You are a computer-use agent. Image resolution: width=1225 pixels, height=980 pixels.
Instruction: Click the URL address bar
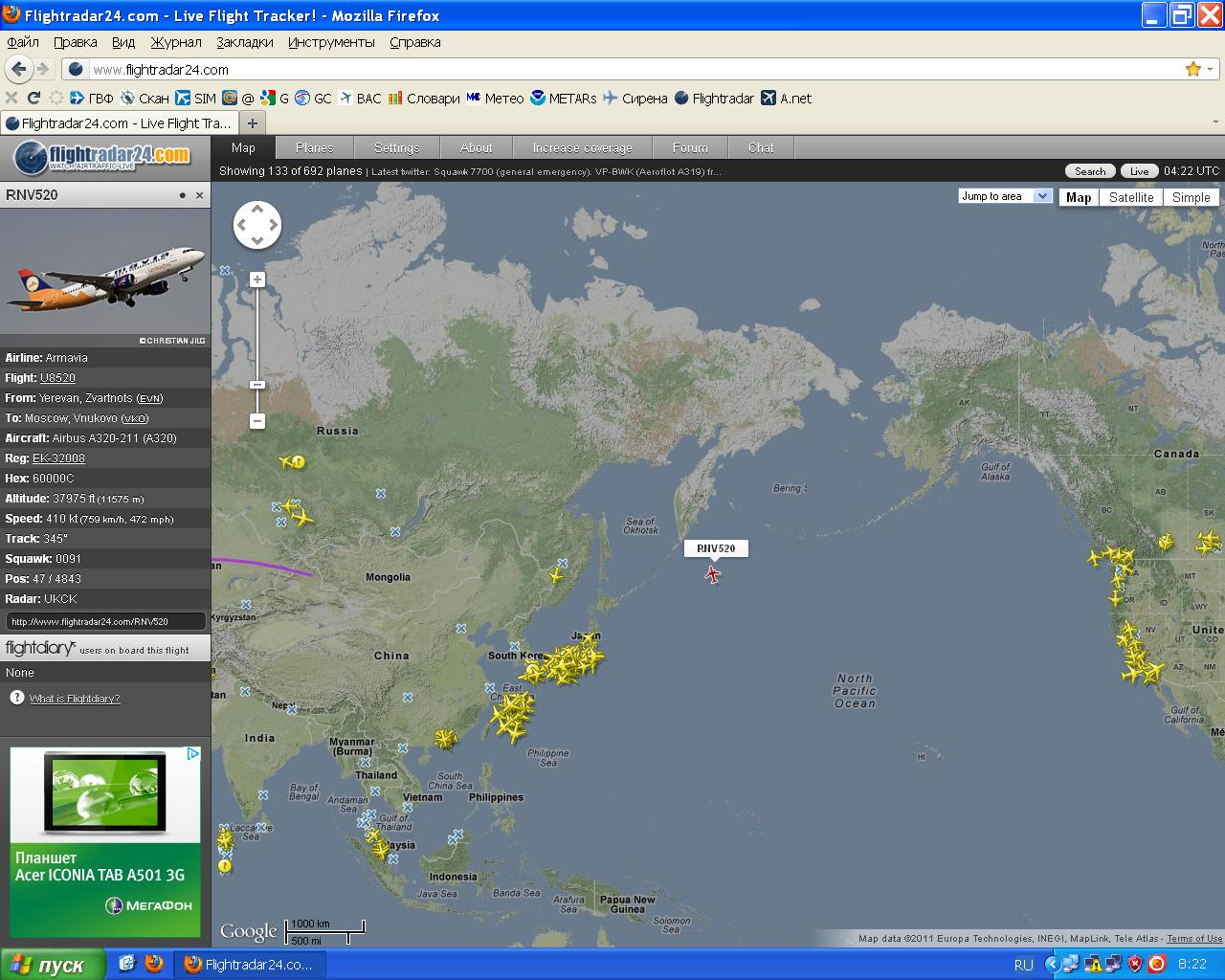[632, 69]
